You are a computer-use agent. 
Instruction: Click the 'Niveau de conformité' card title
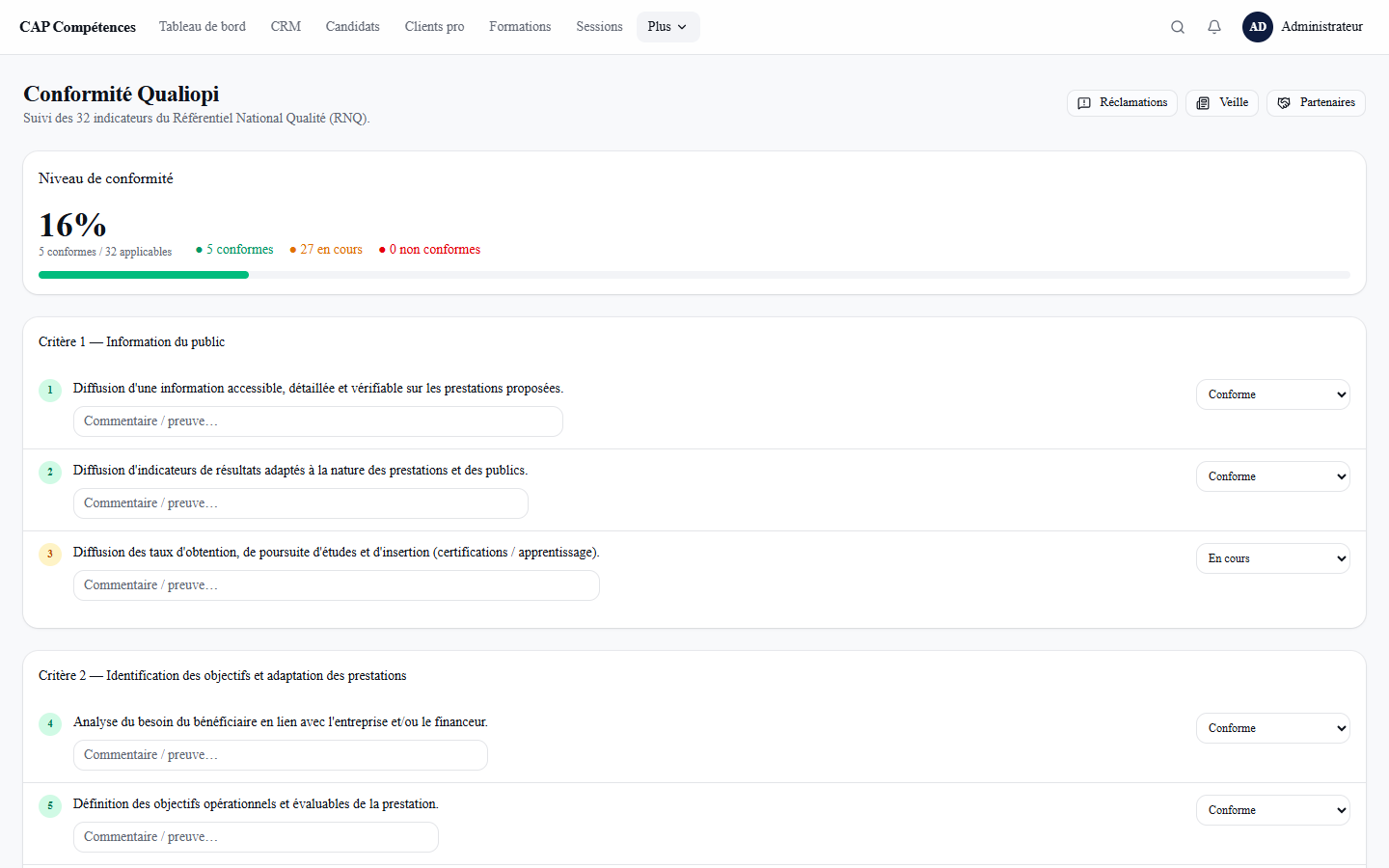click(106, 179)
